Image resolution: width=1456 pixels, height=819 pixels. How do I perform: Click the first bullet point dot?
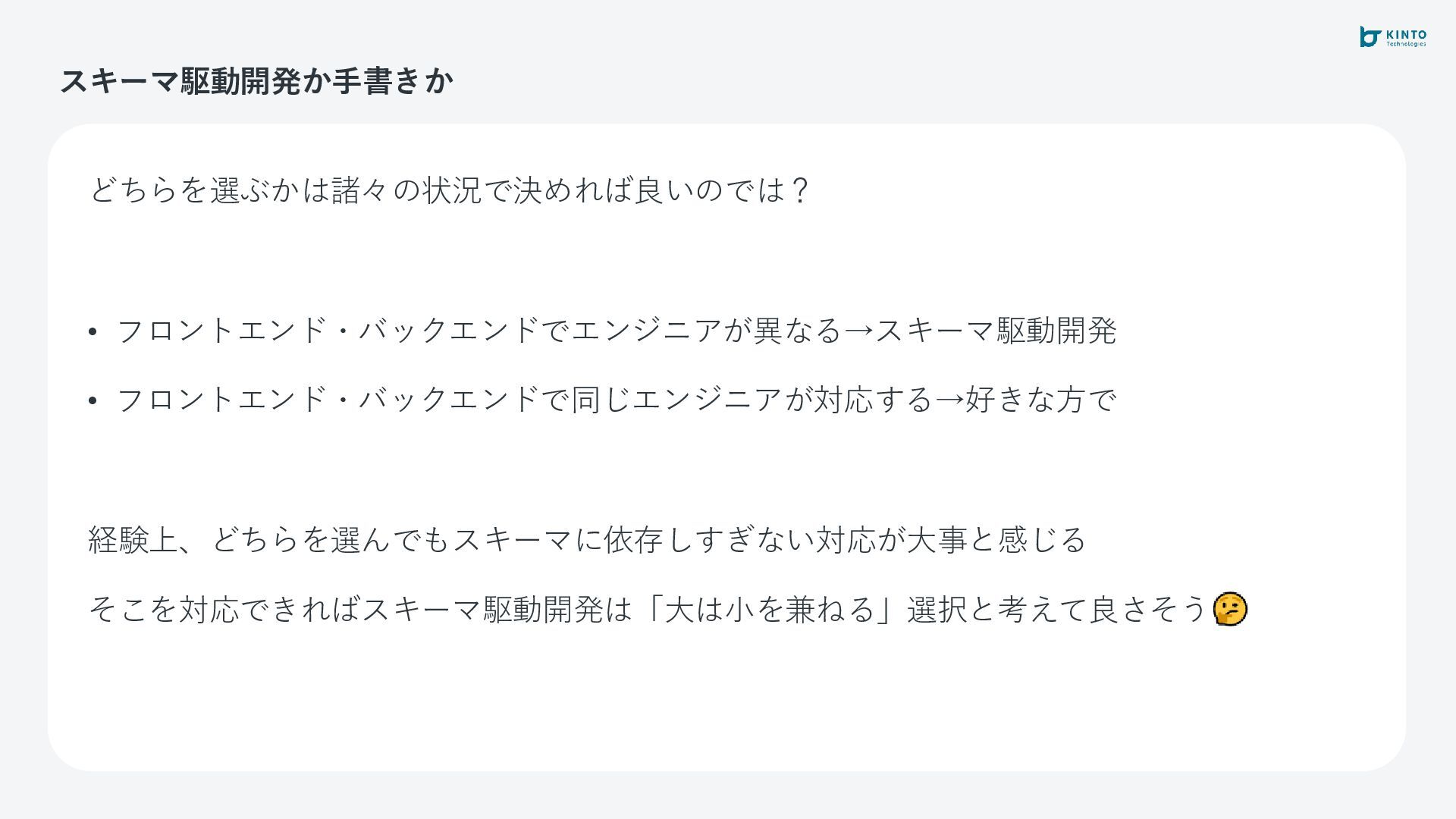point(93,331)
